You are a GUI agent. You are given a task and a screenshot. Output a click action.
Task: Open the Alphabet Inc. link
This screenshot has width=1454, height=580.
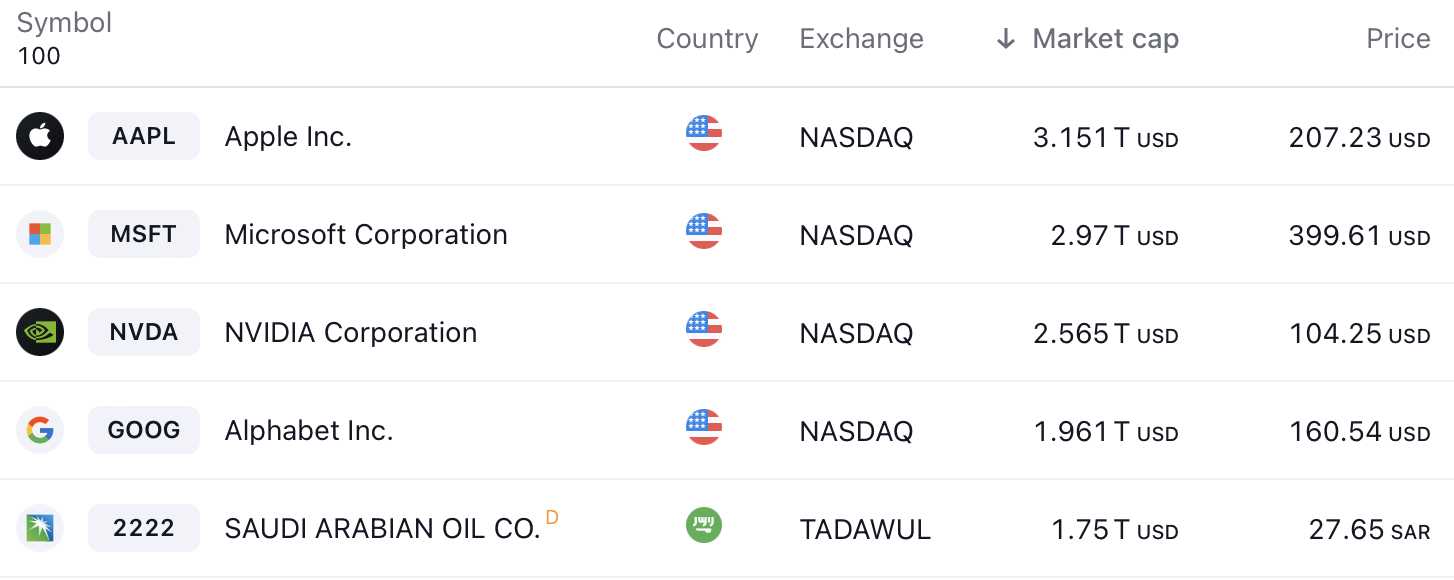pos(309,430)
